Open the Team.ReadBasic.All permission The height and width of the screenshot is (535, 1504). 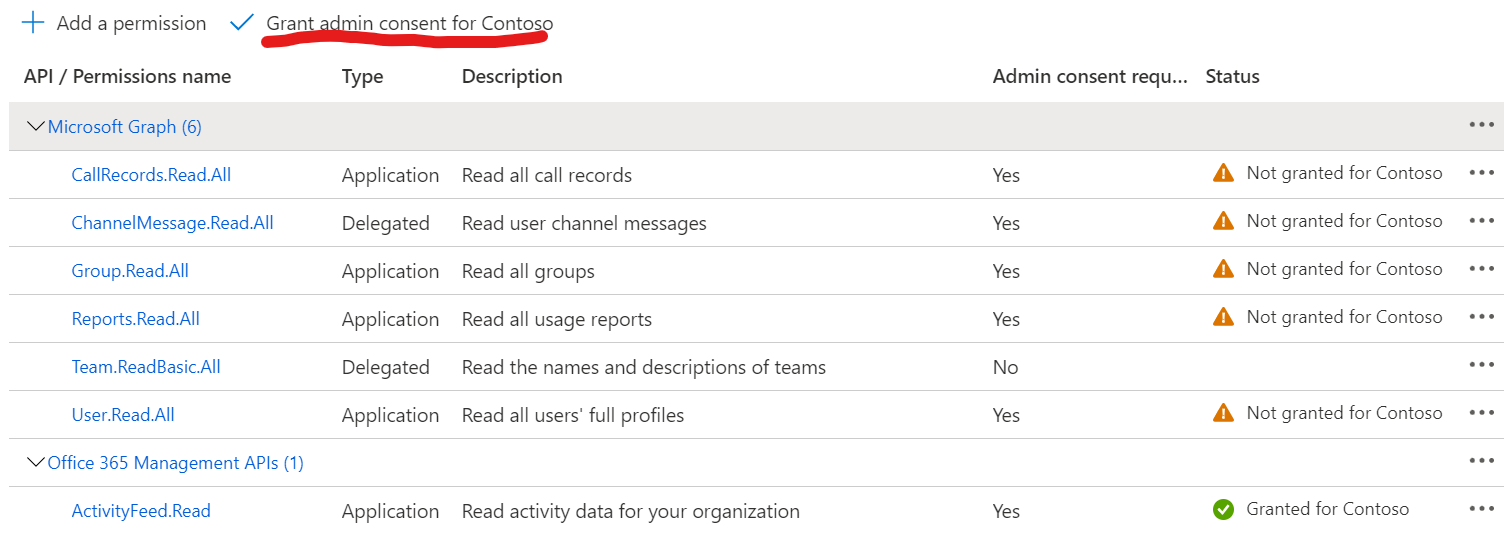point(146,367)
